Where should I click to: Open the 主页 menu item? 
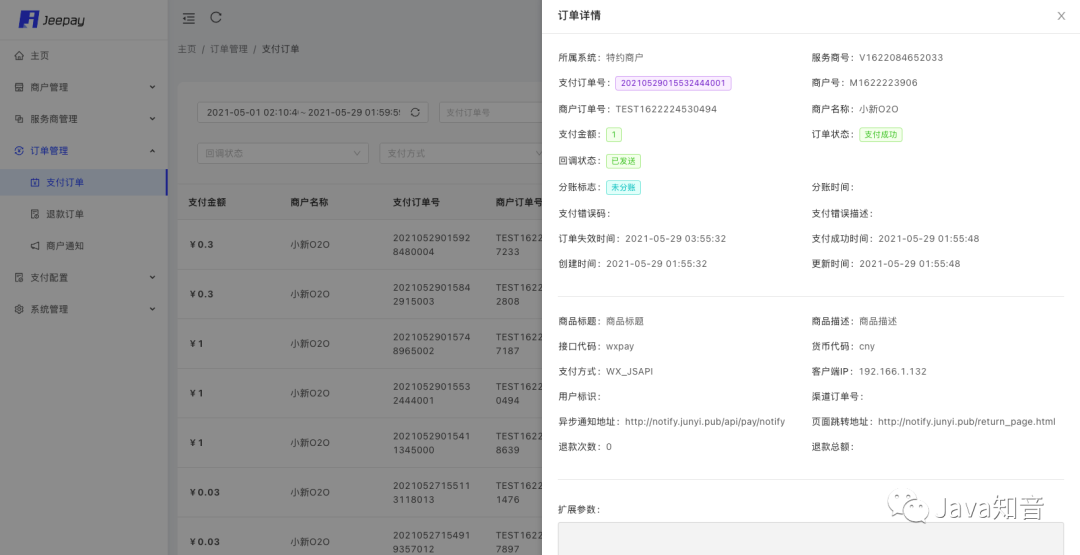pyautogui.click(x=83, y=56)
